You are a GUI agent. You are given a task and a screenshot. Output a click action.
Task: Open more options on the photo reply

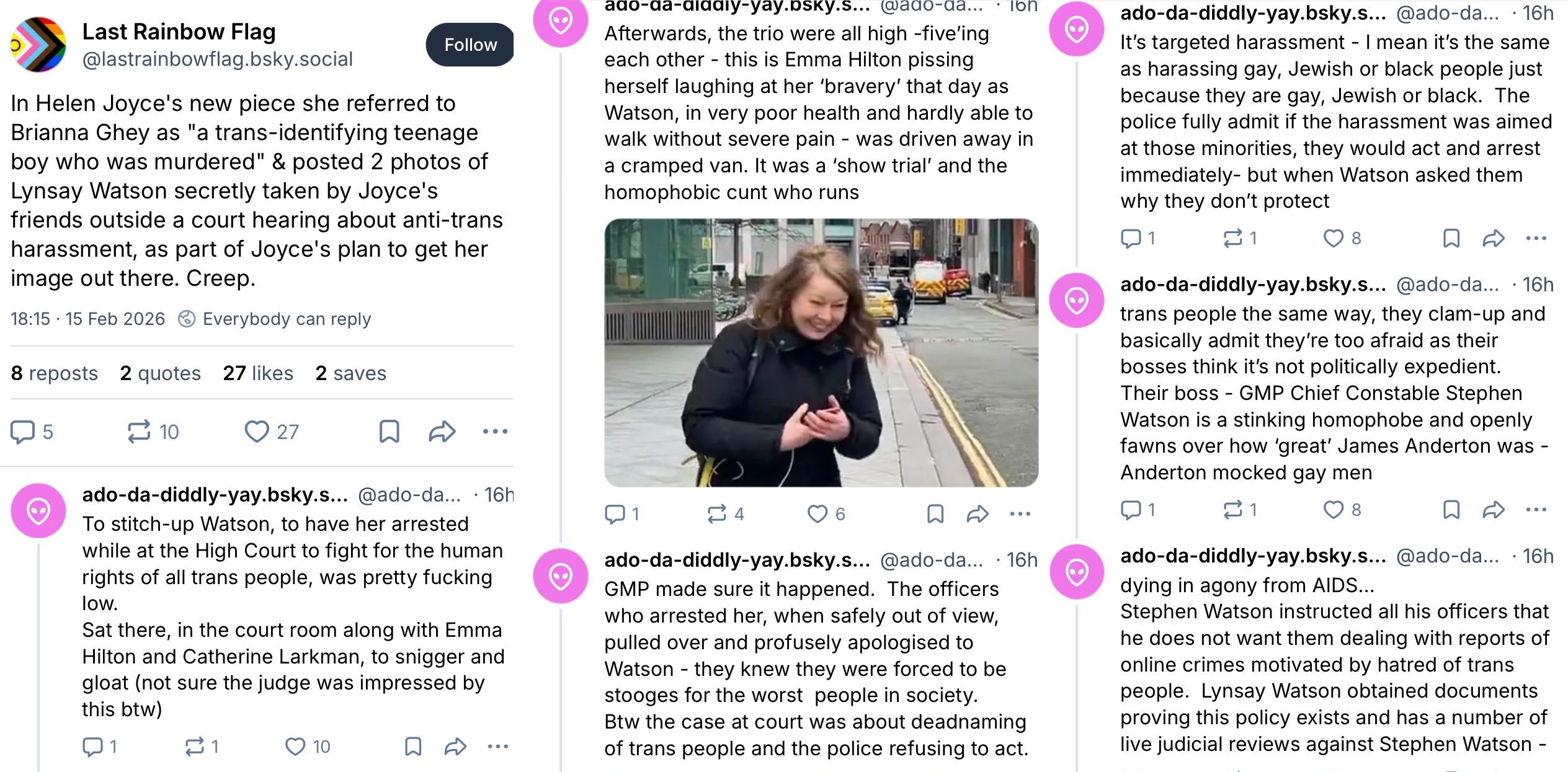point(1020,514)
